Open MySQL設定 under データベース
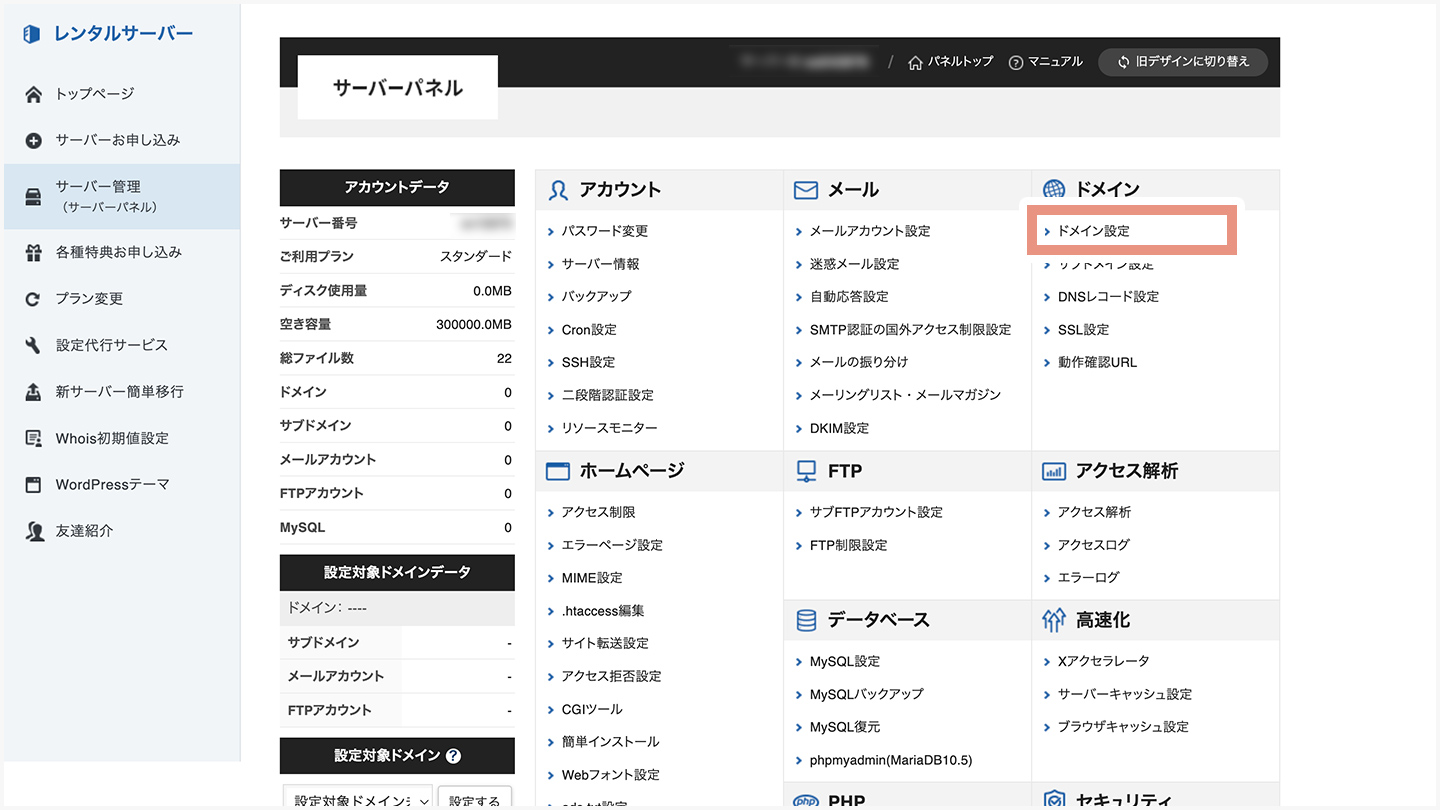The height and width of the screenshot is (810, 1440). (x=844, y=662)
